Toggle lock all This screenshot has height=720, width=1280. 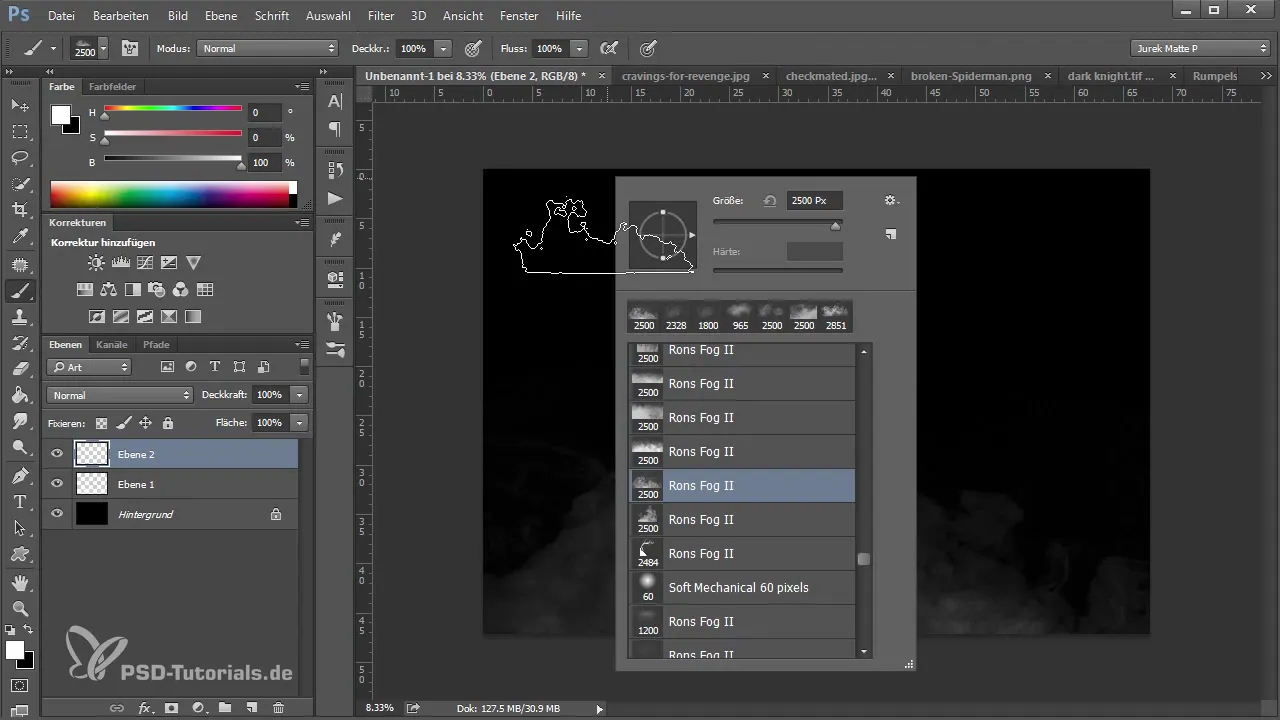[167, 423]
